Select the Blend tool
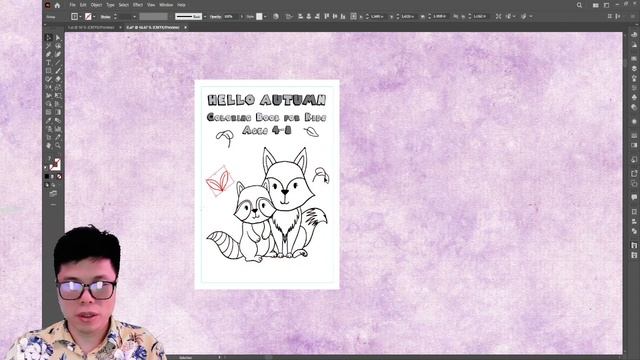This screenshot has height=360, width=640. [58, 120]
